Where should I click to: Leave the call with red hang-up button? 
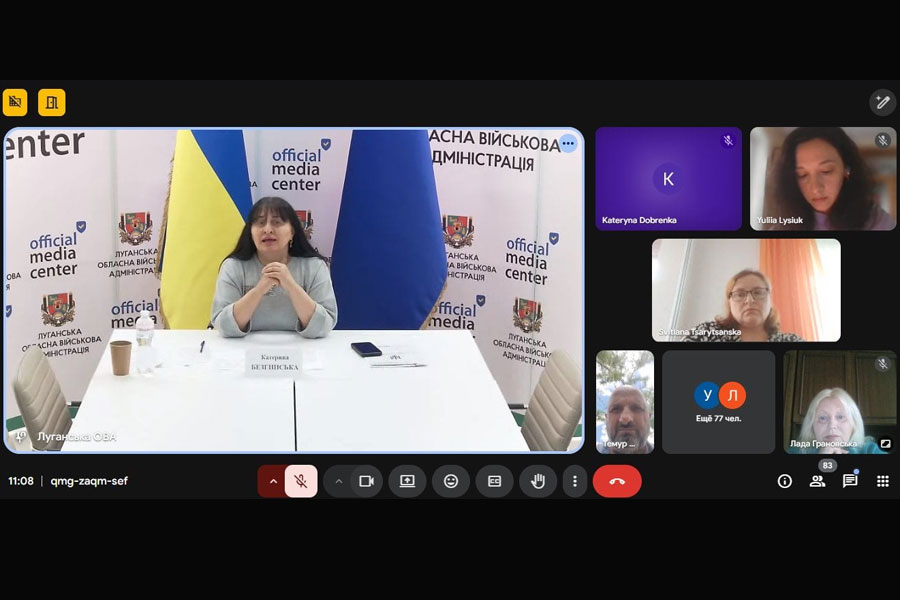coord(617,481)
